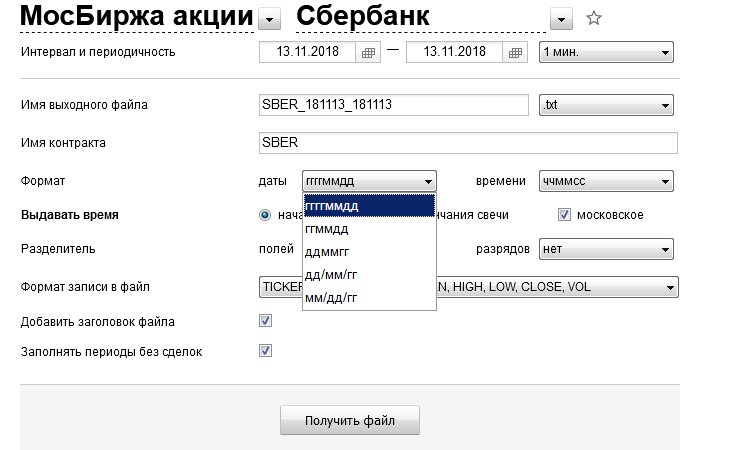Click the Интервал и периодичность label

coord(98,52)
